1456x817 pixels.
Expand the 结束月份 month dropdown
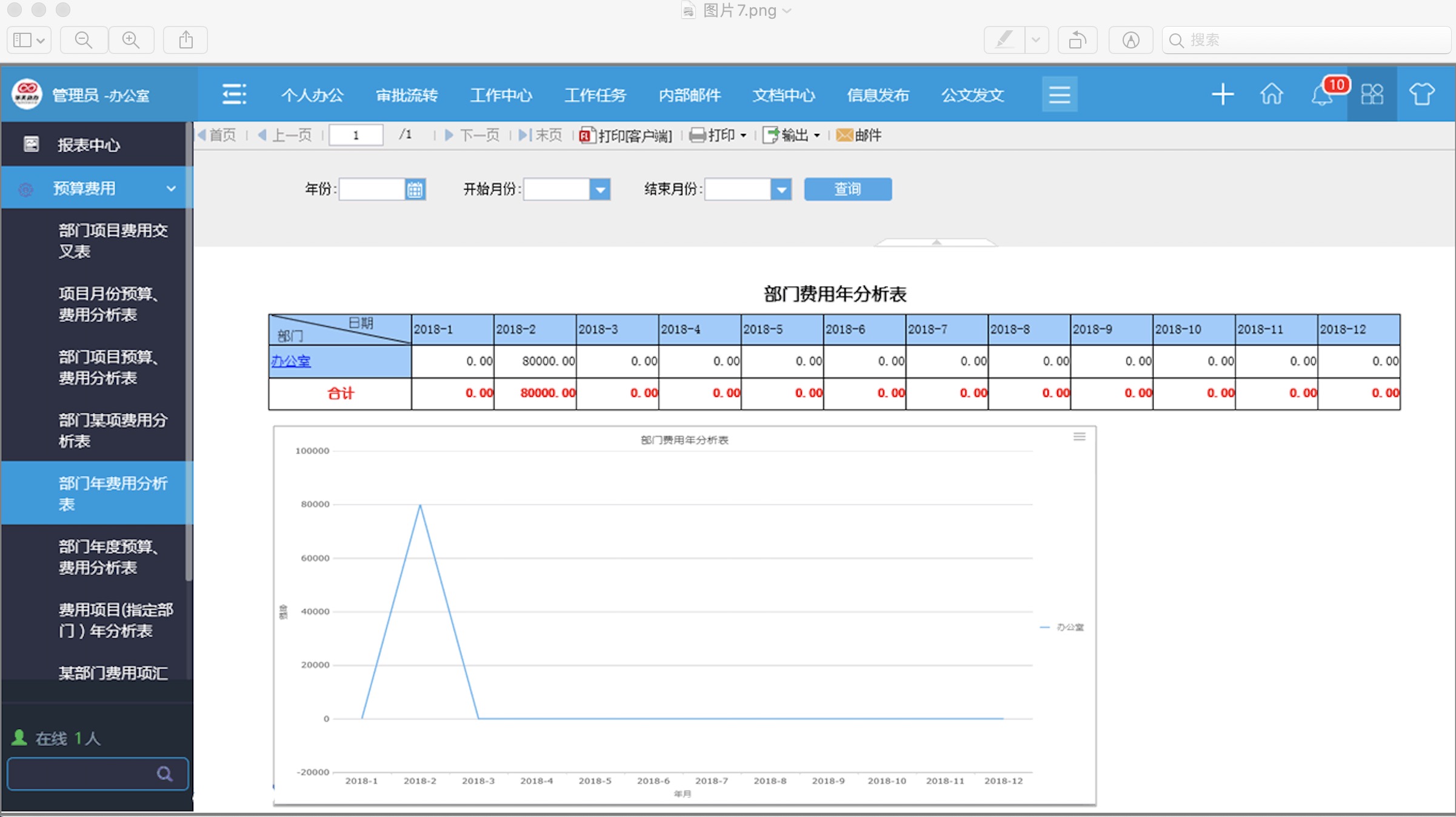[x=781, y=189]
